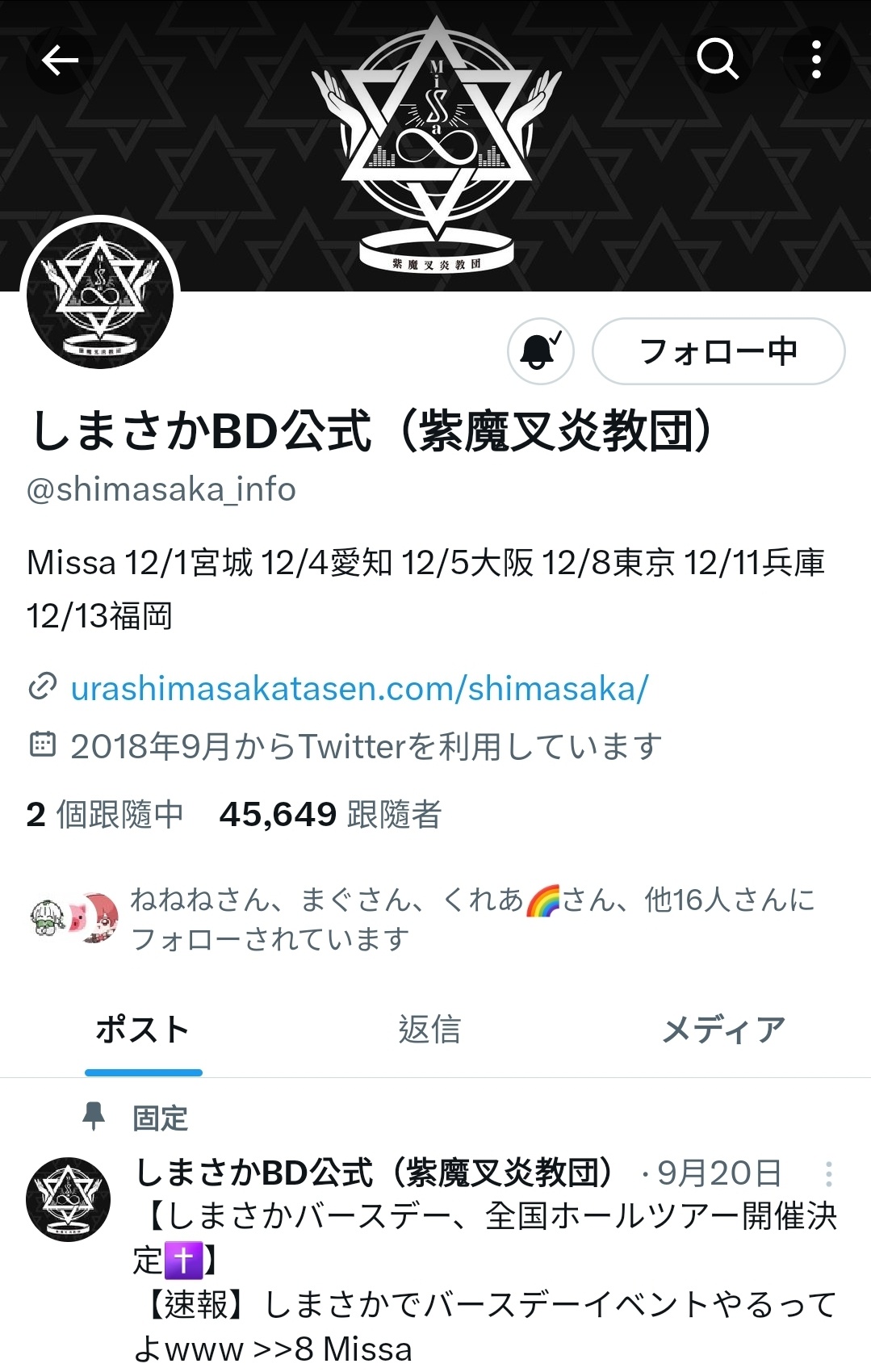Open the 45,649 跟隨者 followers list
871x1372 pixels.
(330, 814)
